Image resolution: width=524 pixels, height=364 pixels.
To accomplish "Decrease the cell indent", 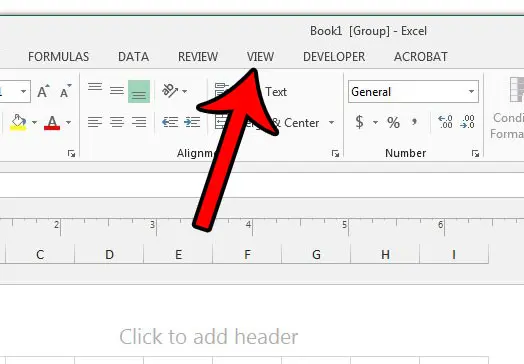I will [170, 122].
